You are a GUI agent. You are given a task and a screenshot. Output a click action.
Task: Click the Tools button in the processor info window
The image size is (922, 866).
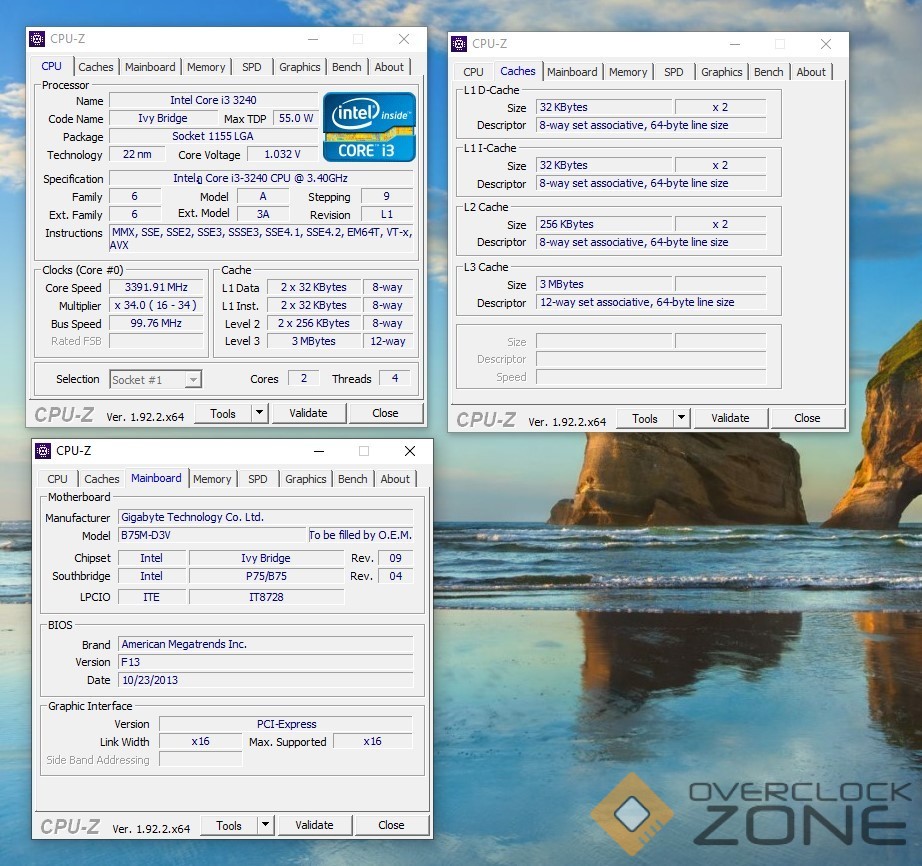[x=222, y=413]
